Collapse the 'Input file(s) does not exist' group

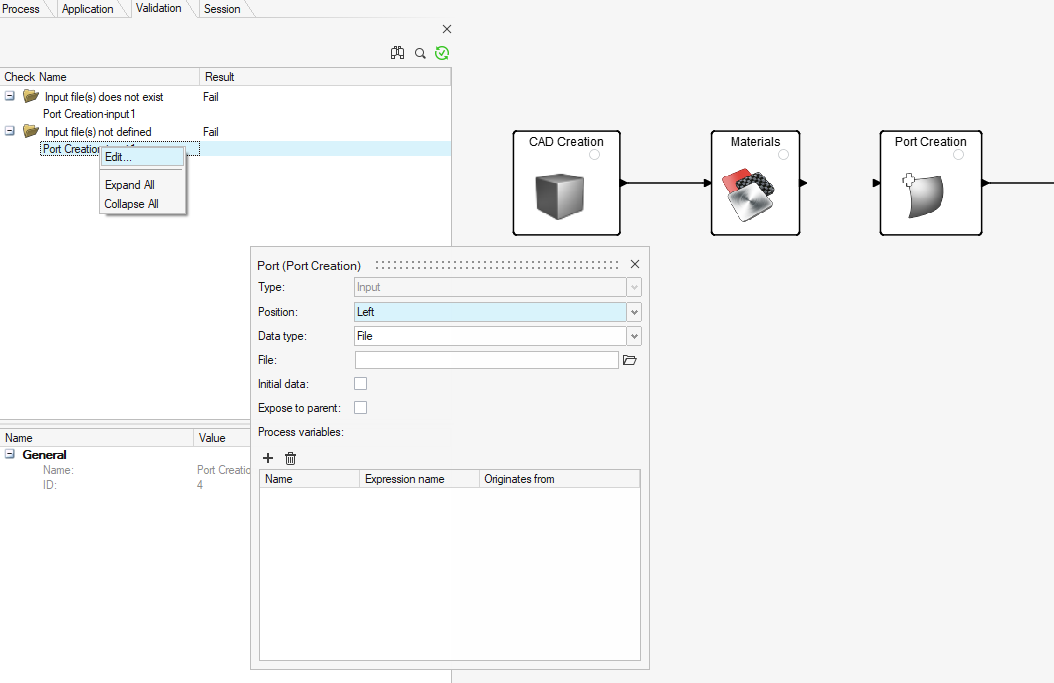10,97
